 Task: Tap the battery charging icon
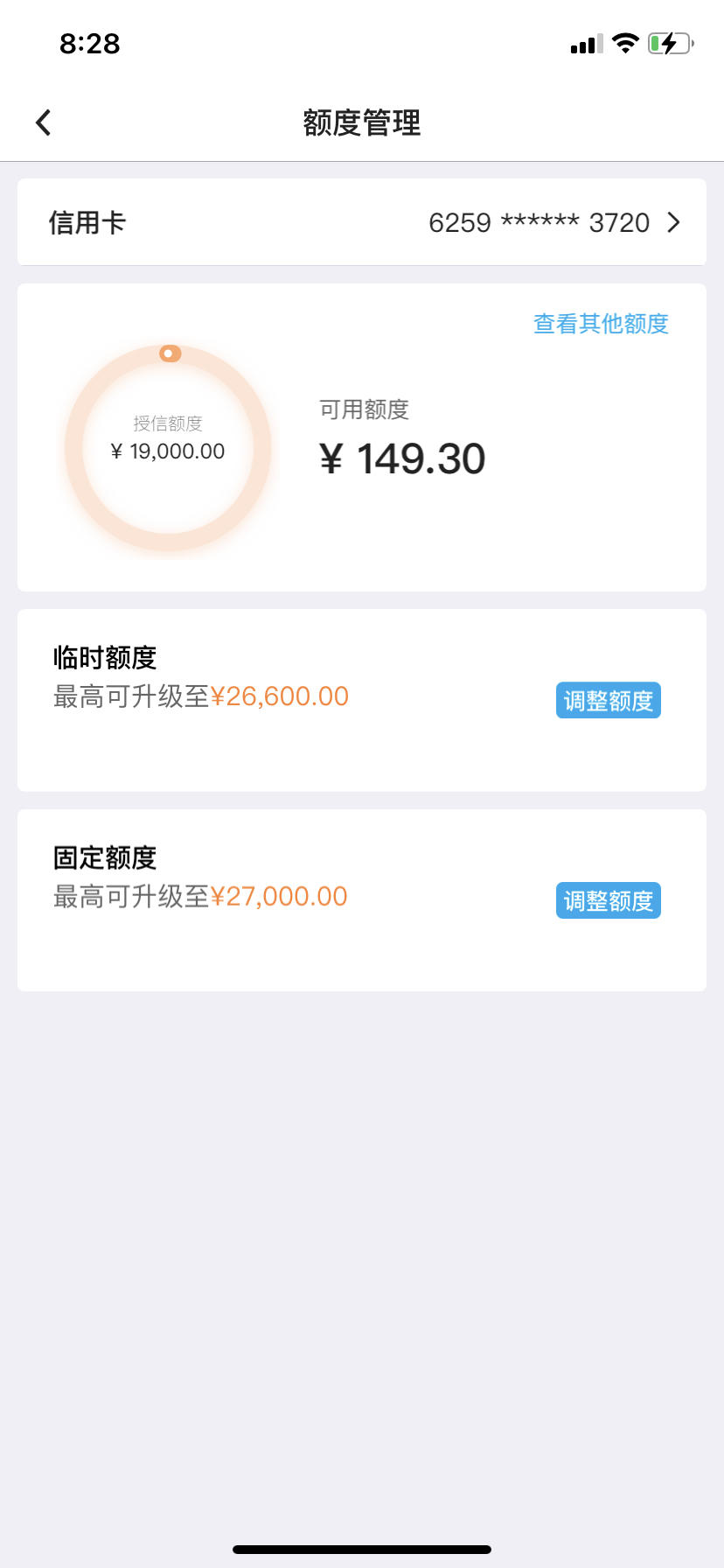(671, 43)
